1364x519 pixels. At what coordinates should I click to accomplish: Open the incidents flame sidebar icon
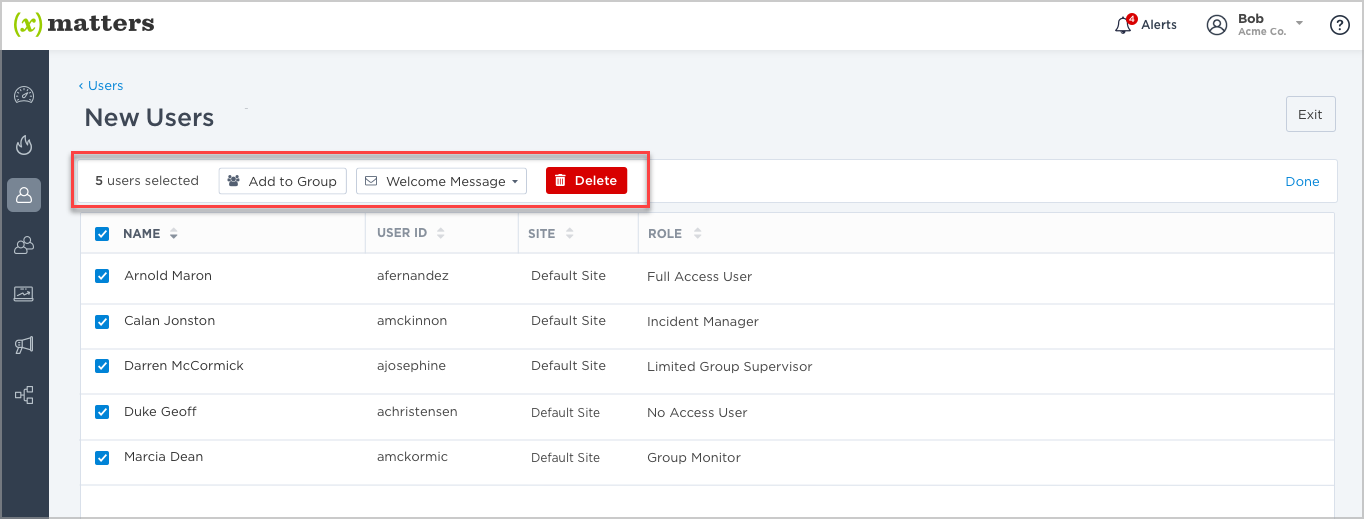pos(24,145)
